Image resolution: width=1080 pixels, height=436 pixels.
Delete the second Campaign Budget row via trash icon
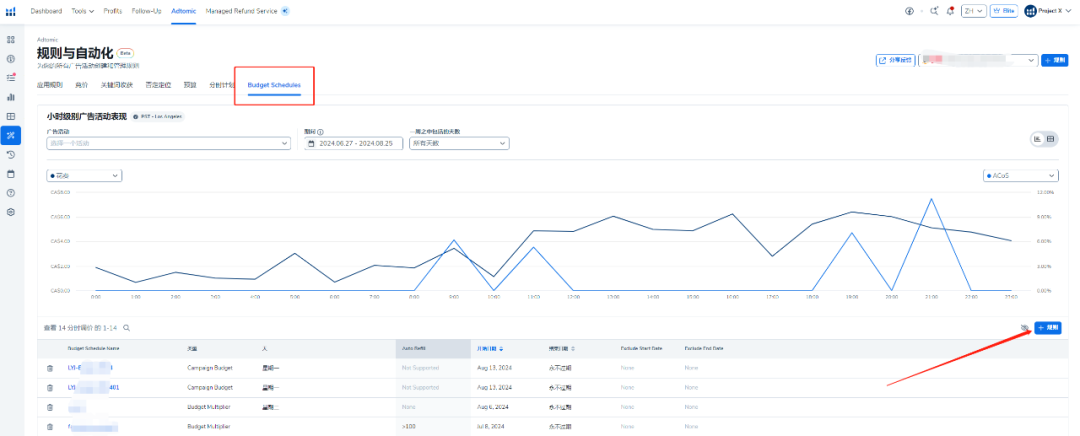click(50, 388)
